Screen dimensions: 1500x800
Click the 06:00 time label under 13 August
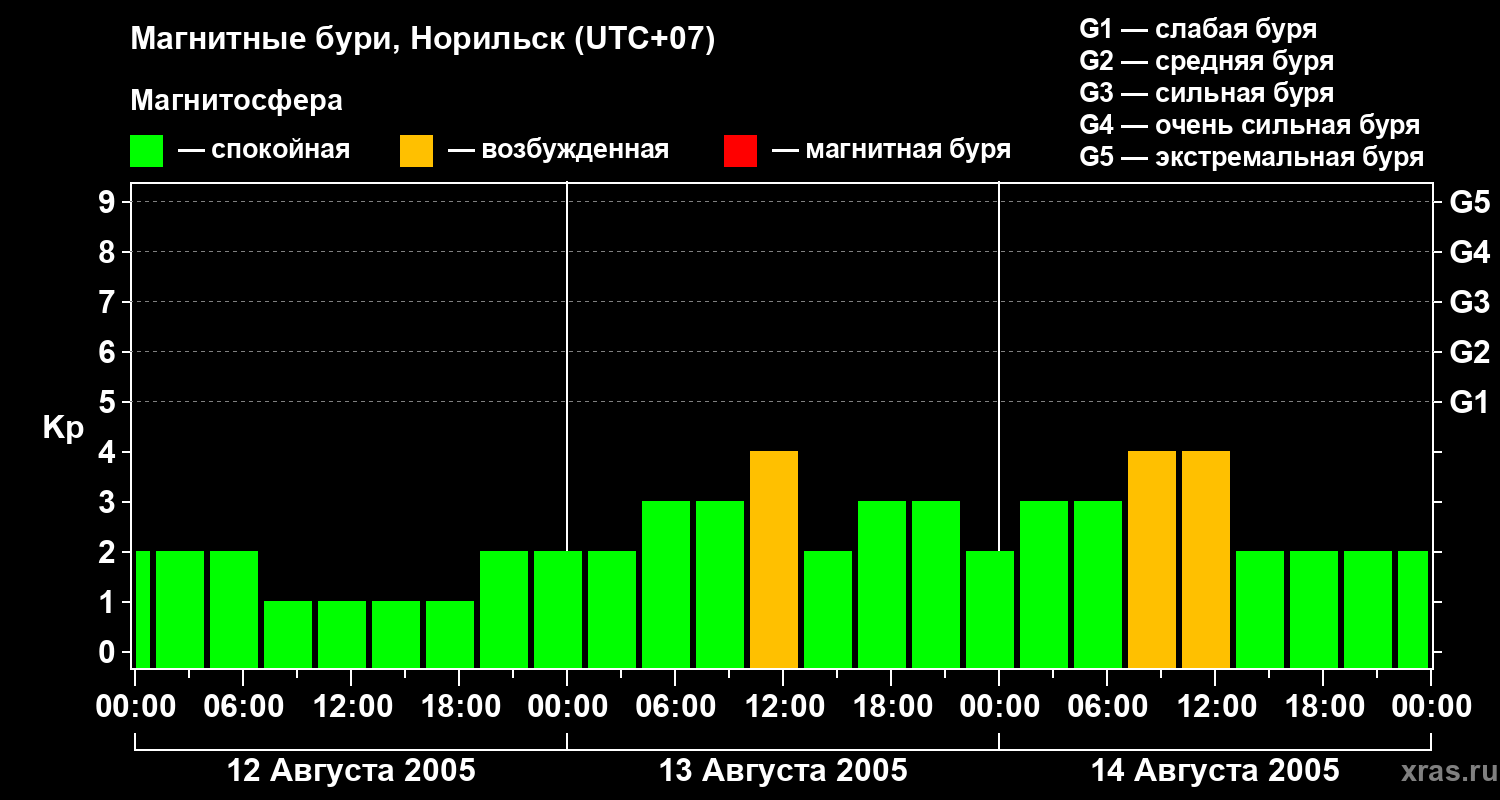pyautogui.click(x=675, y=707)
